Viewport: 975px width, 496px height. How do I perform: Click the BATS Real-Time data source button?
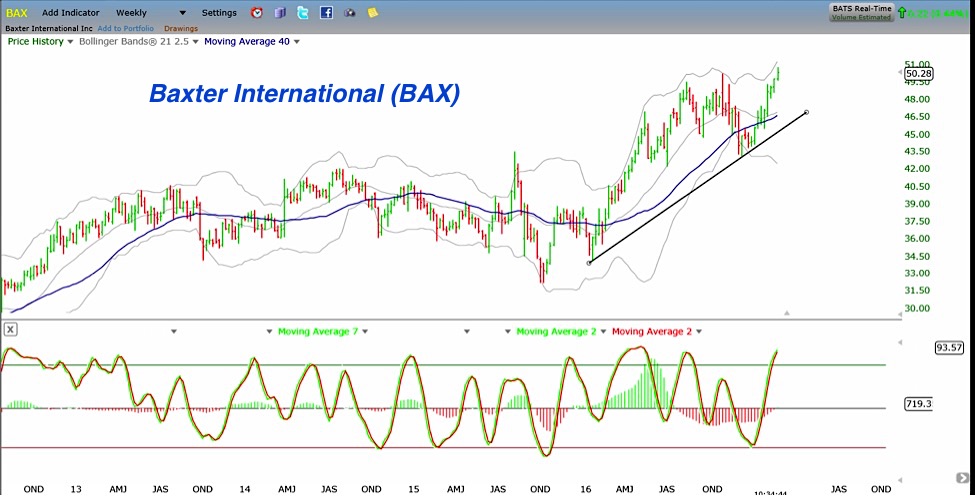click(x=862, y=12)
